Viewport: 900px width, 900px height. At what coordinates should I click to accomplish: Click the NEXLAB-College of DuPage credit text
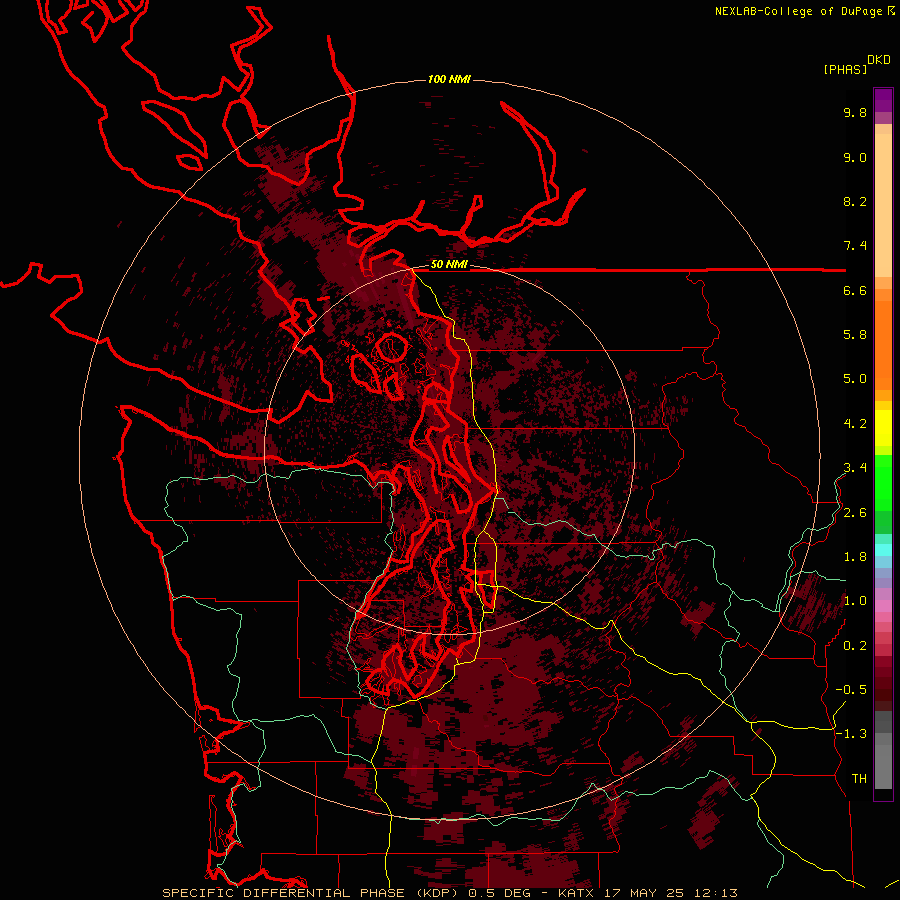coord(801,11)
